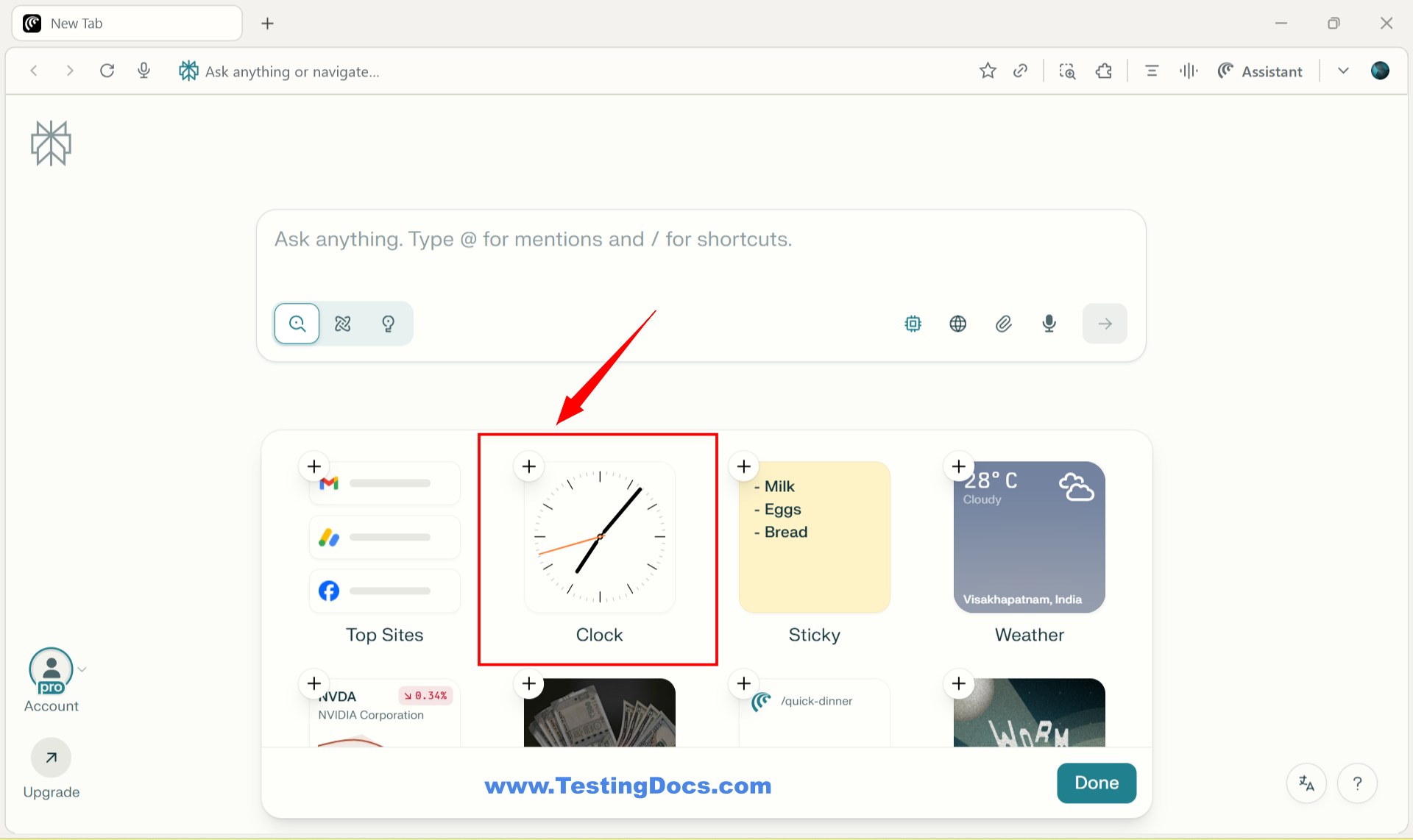Screen dimensions: 1413x840
Task: Expand the toolbar chevron dropdown
Action: 1343,71
